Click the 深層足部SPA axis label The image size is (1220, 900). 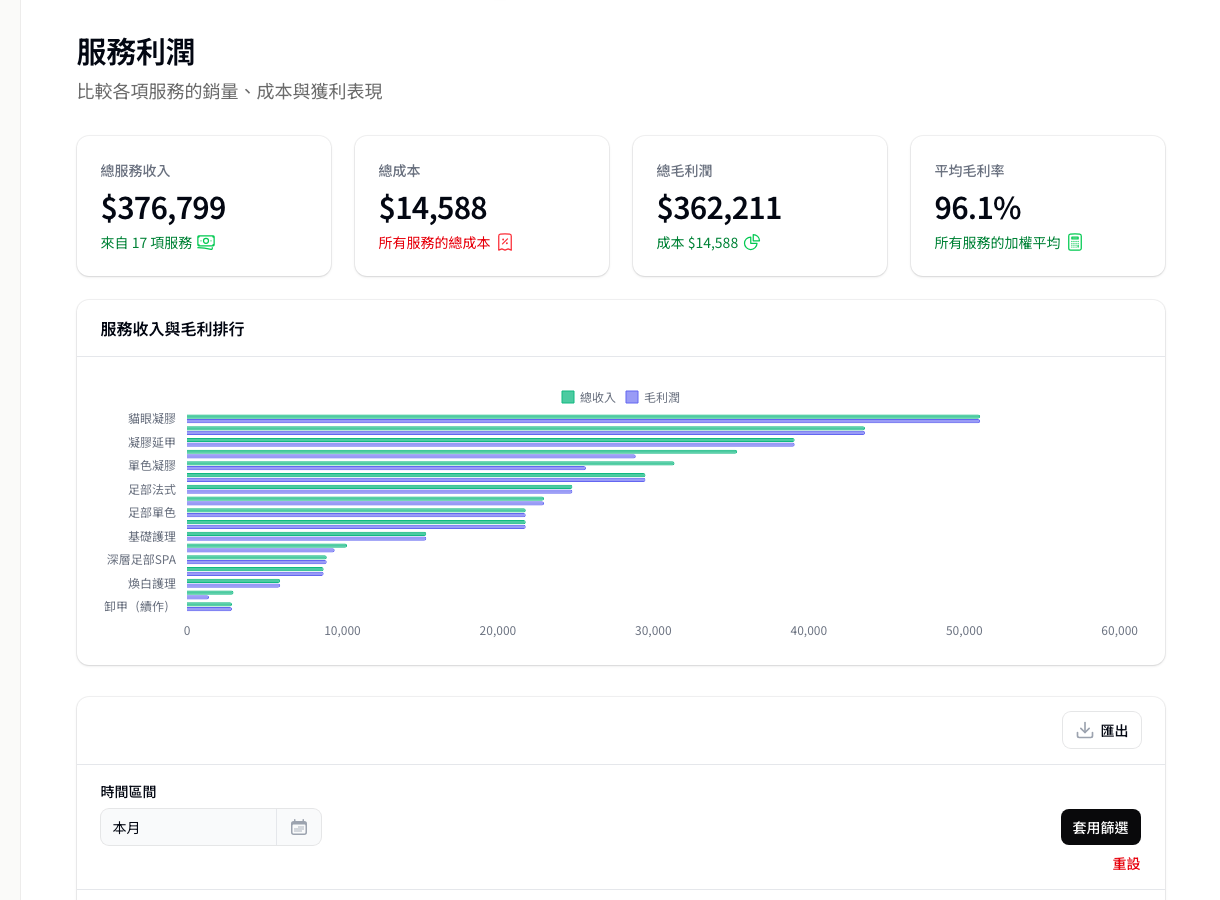point(141,559)
